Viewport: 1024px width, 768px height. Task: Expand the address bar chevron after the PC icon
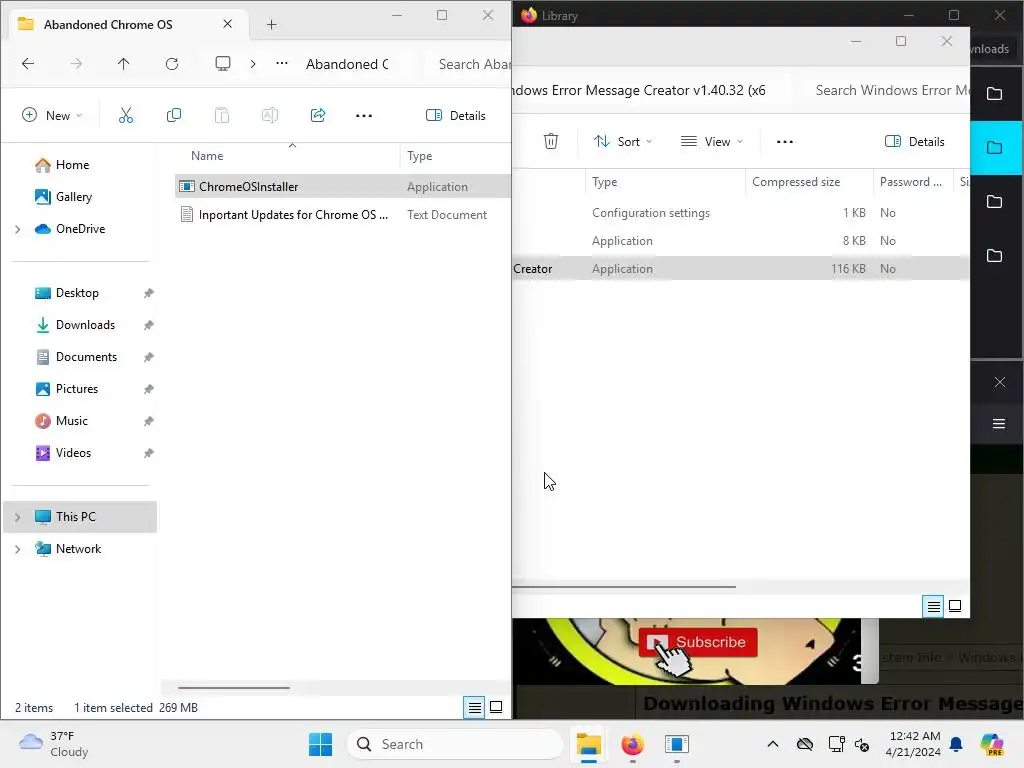tap(253, 64)
